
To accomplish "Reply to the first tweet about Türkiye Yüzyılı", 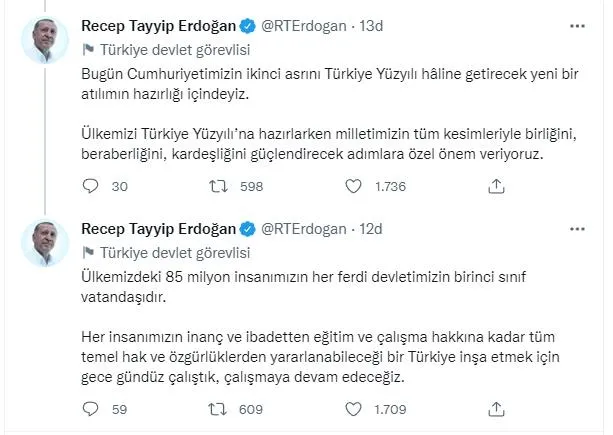I will coord(90,186).
